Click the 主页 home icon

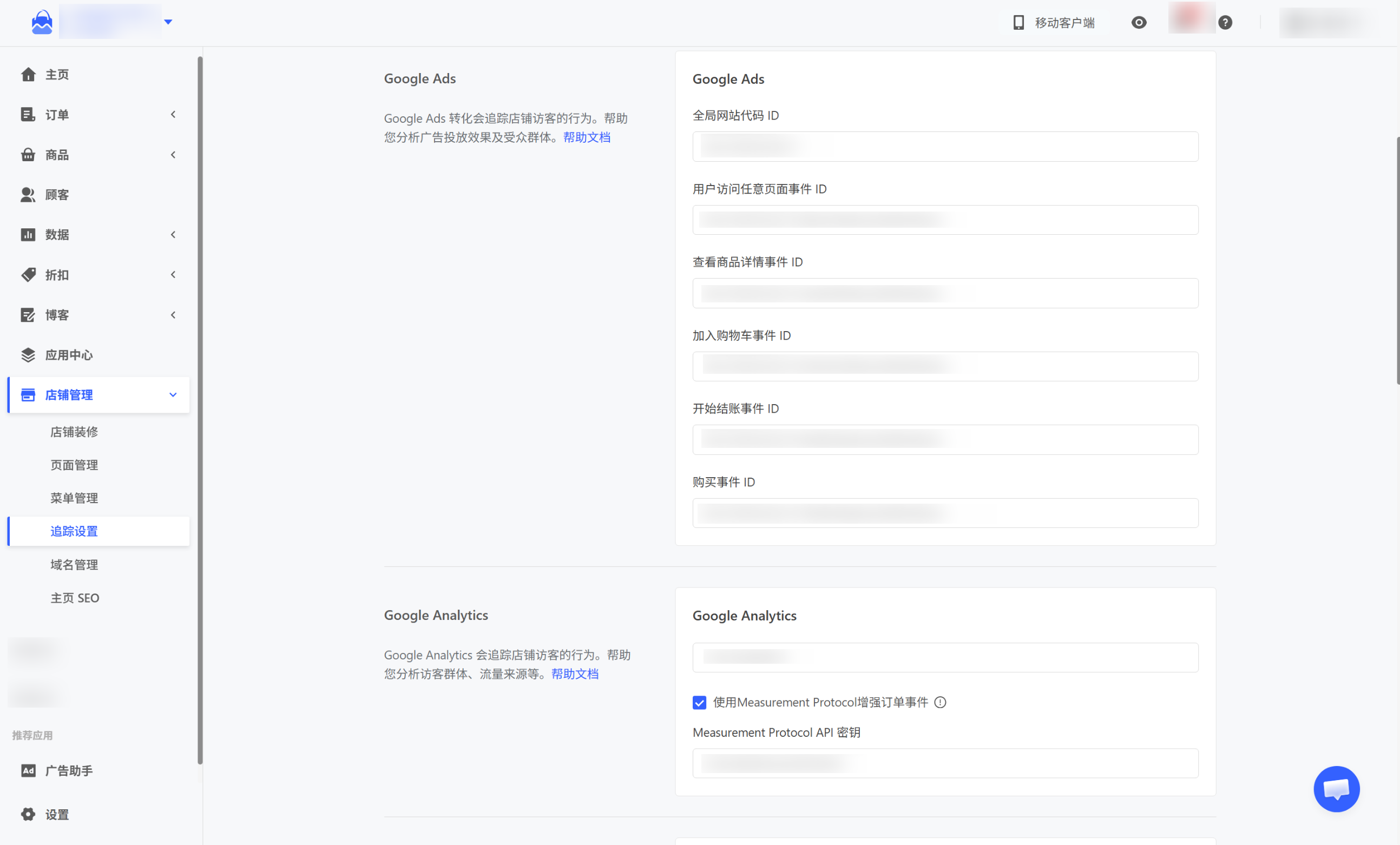click(28, 75)
